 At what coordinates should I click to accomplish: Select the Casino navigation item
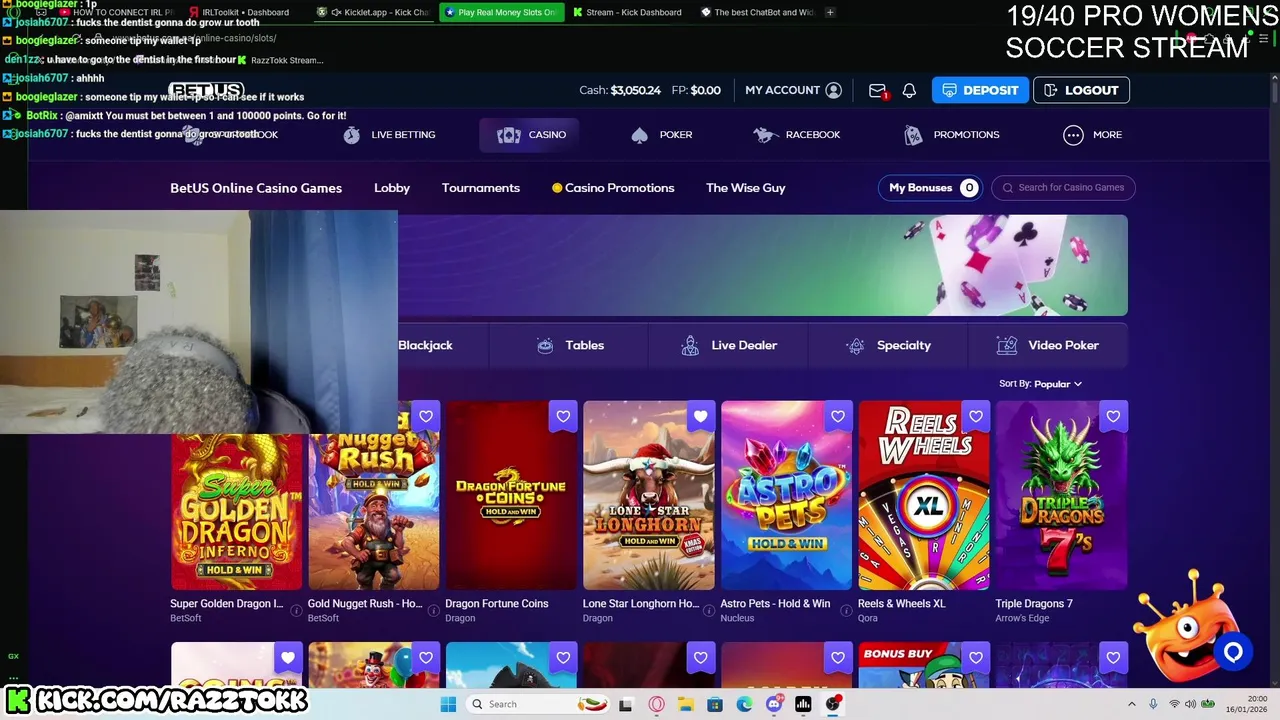tap(529, 135)
